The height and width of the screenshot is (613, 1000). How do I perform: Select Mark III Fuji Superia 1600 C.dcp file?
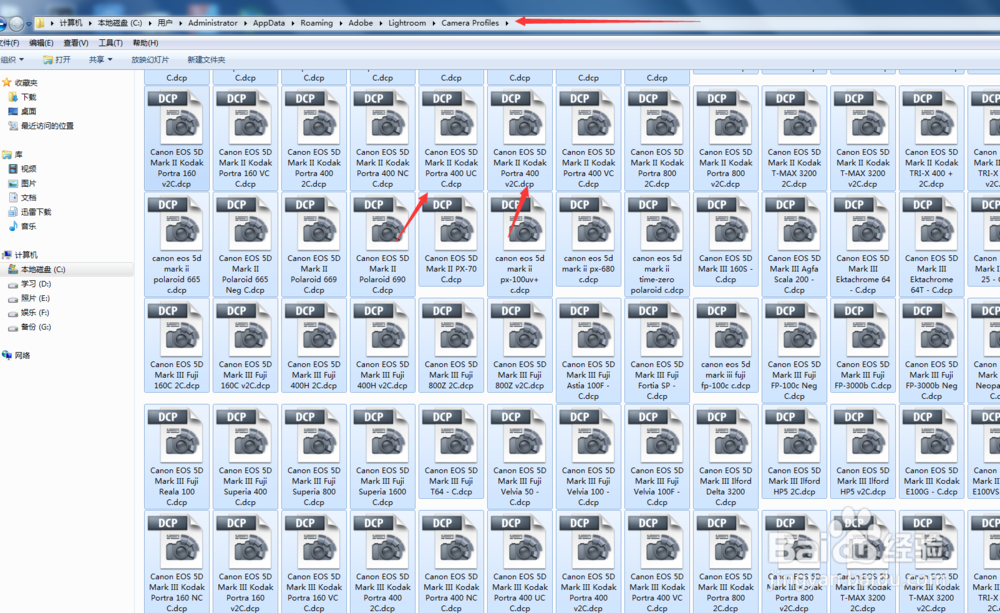[383, 456]
